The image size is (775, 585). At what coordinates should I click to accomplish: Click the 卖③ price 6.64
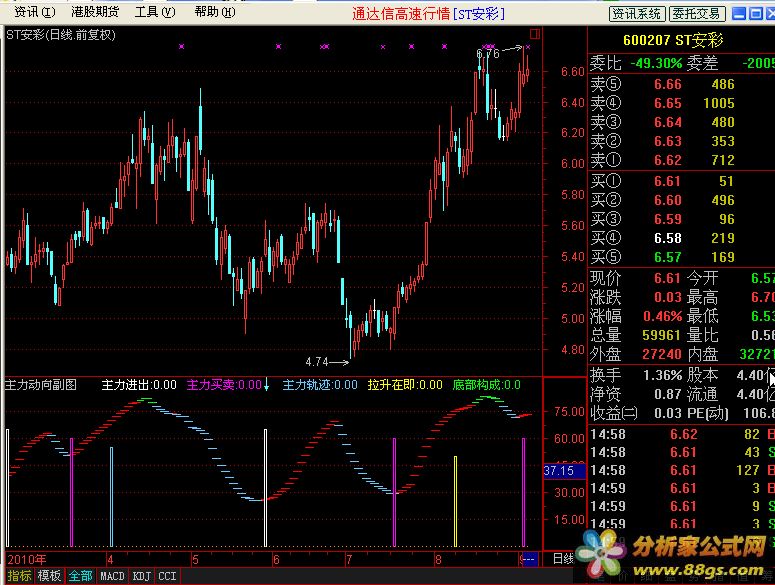[x=668, y=122]
